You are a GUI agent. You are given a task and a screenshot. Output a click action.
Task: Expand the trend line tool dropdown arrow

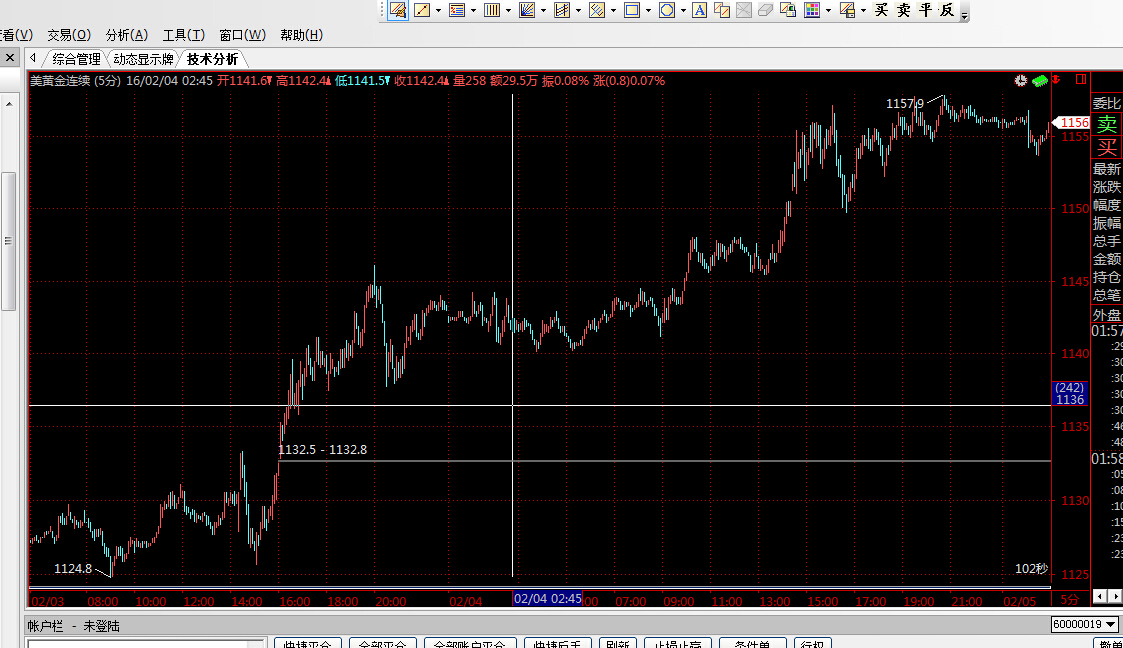439,11
